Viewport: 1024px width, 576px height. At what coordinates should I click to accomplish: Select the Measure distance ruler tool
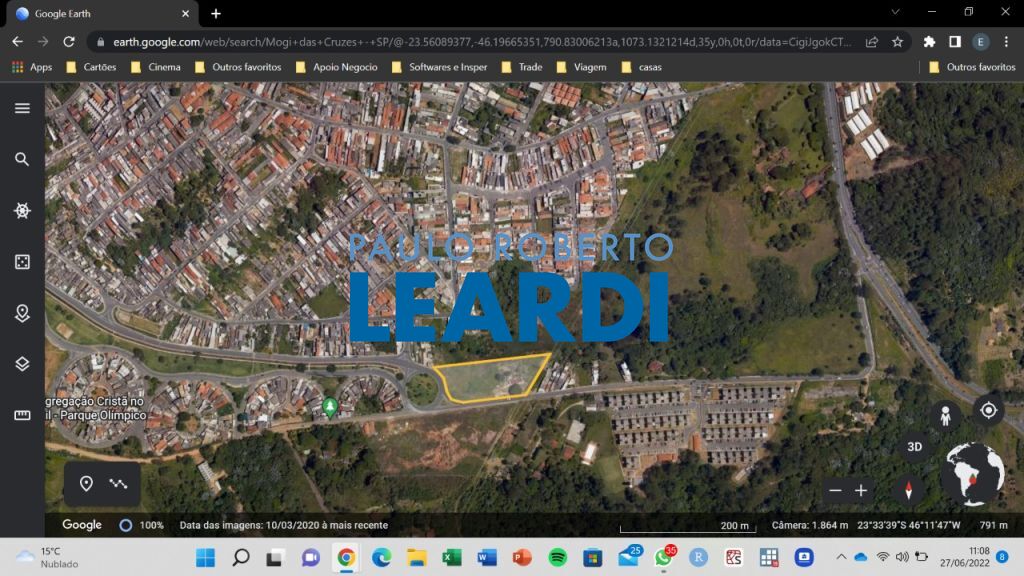(22, 413)
